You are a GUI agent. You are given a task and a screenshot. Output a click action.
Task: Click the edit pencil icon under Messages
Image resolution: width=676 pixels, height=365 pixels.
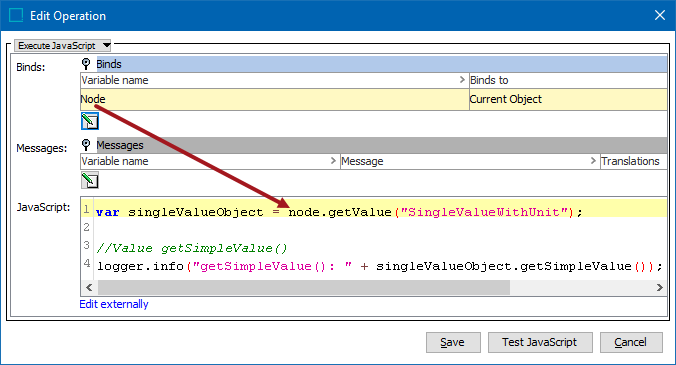click(90, 180)
